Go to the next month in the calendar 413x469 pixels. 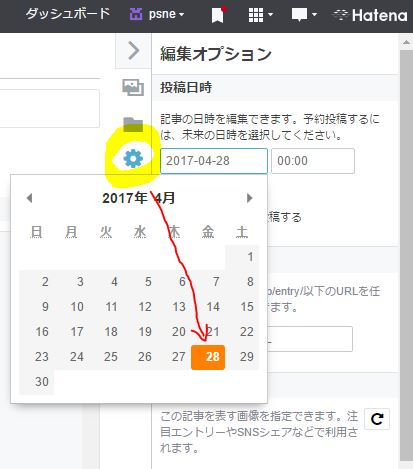click(x=249, y=198)
